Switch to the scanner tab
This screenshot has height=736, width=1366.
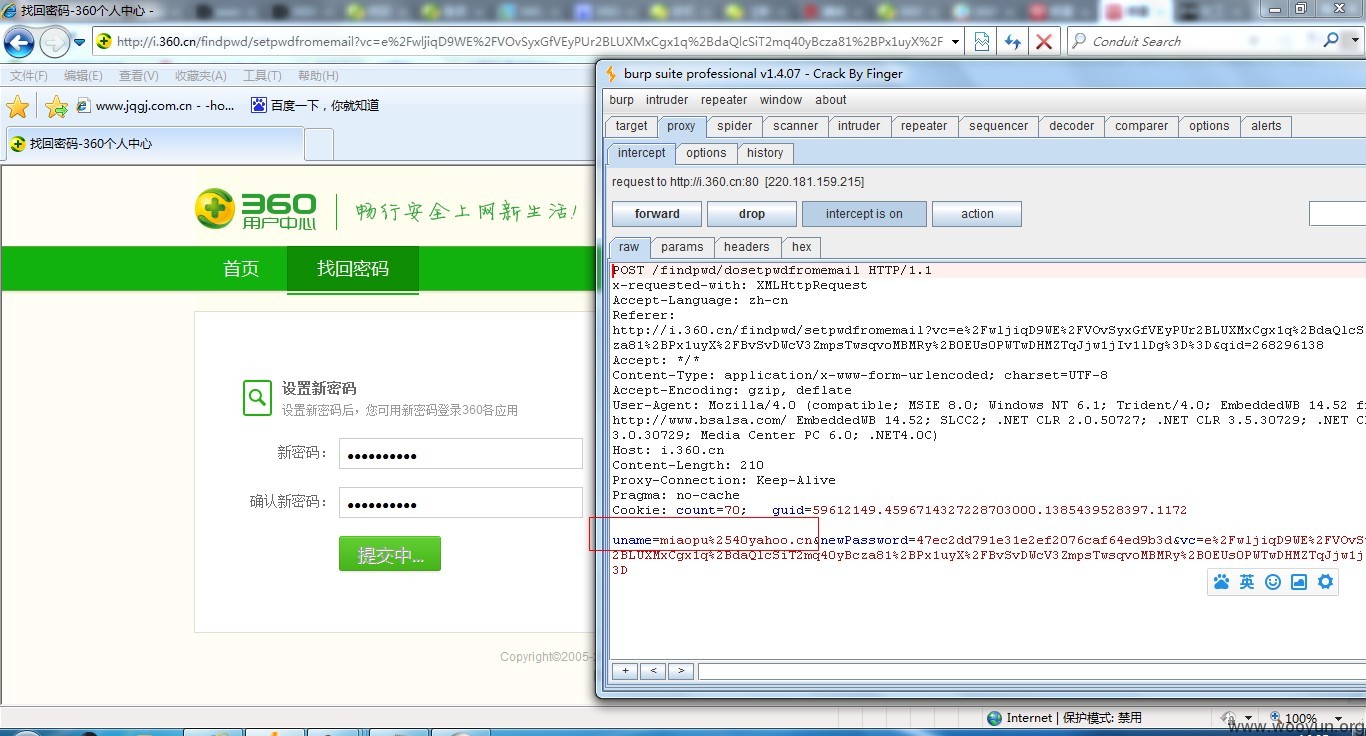796,126
